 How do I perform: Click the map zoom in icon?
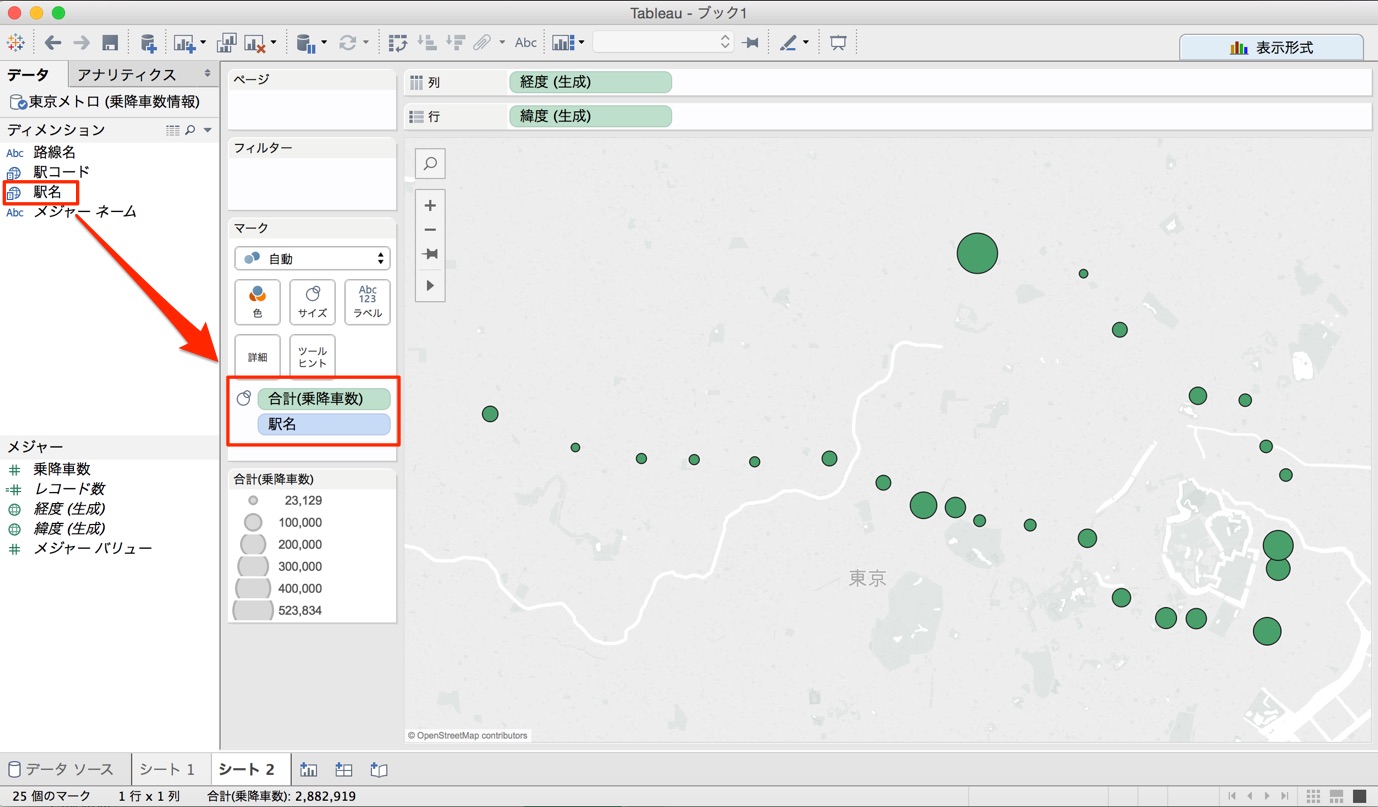click(430, 204)
